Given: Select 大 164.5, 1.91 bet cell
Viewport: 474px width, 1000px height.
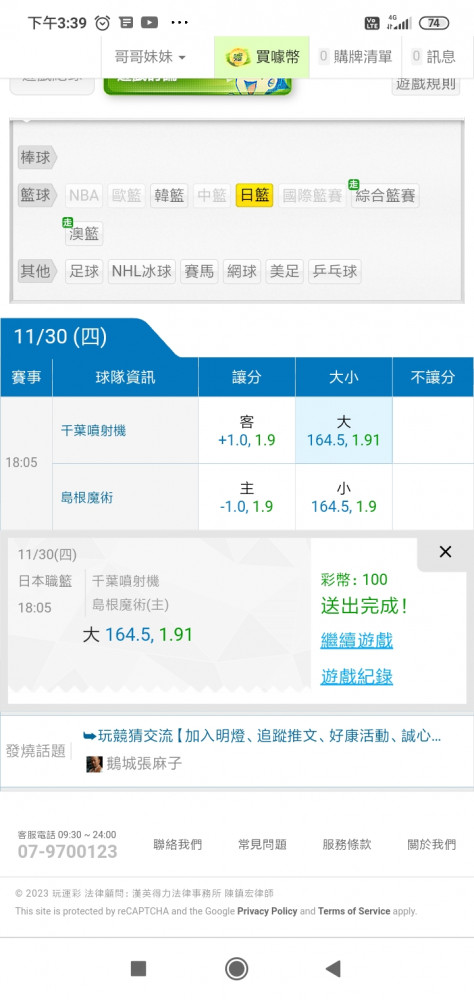Looking at the screenshot, I should [344, 430].
